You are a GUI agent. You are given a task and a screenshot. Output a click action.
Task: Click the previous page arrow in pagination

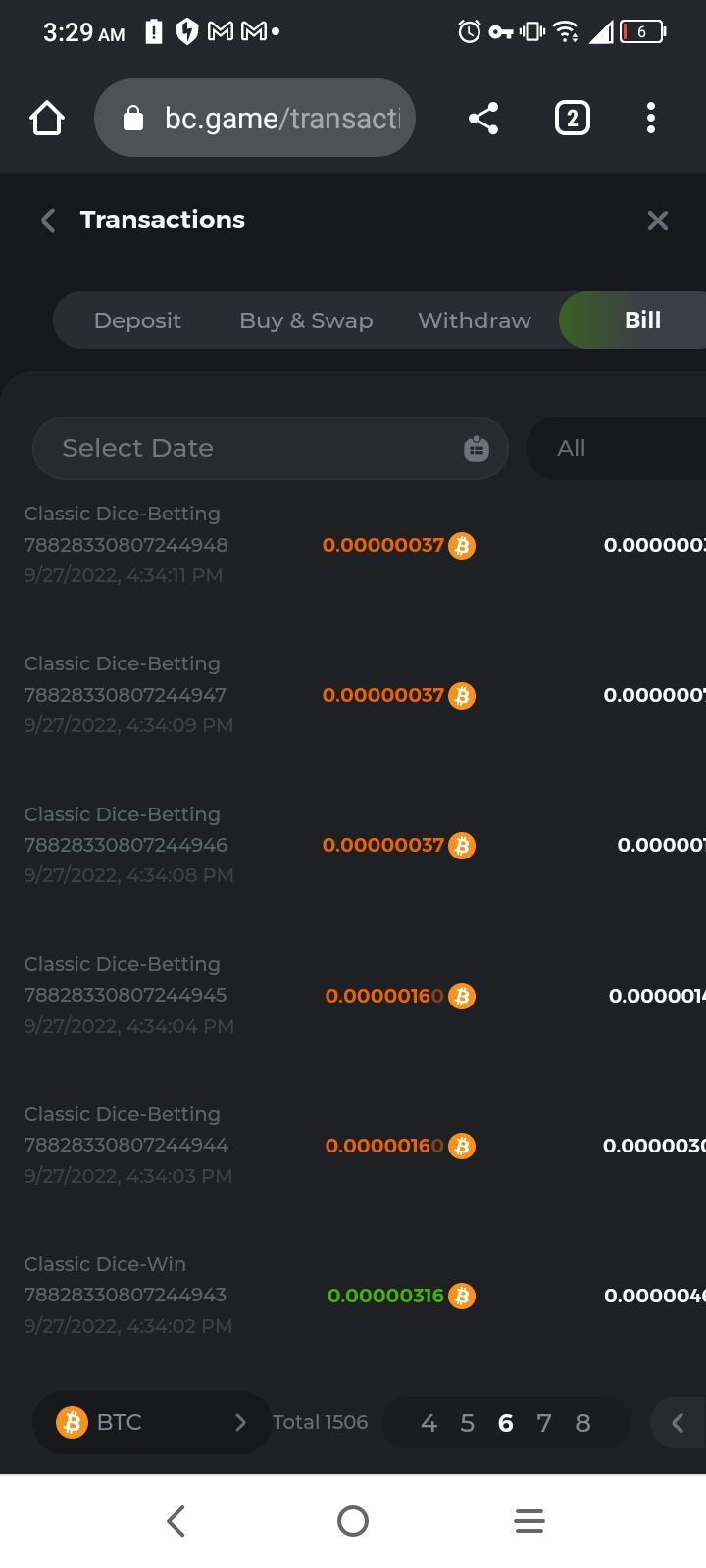[x=677, y=1423]
